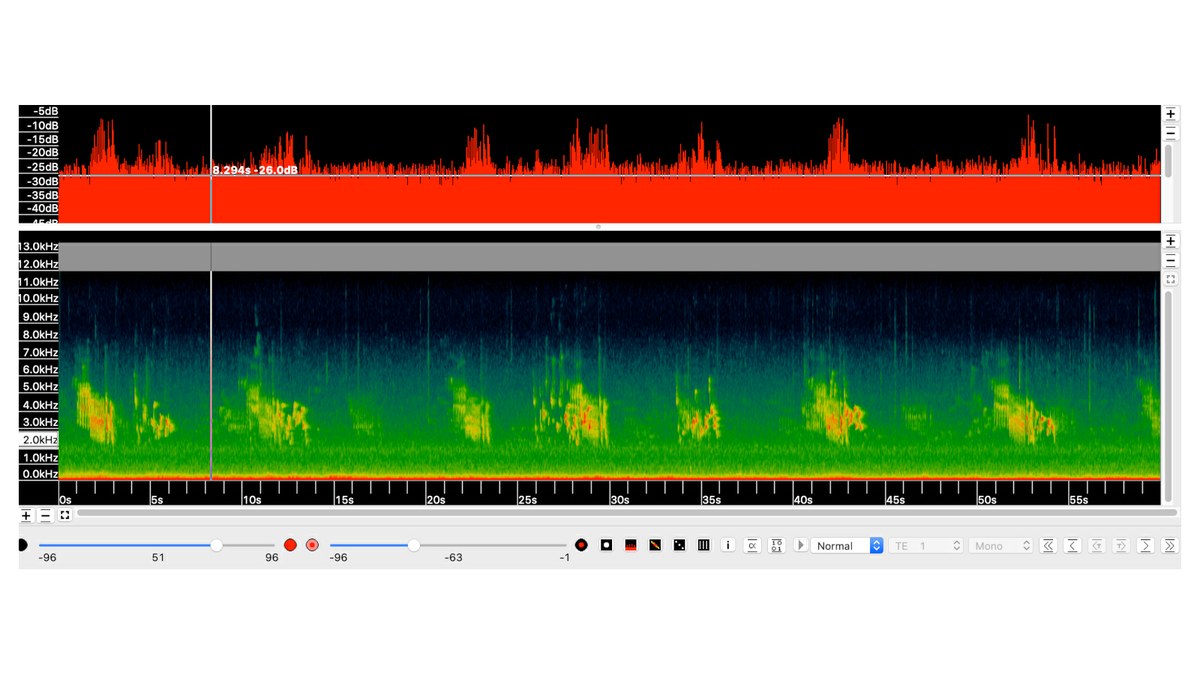
Task: Click the black circle with red dot icon
Action: 581,545
